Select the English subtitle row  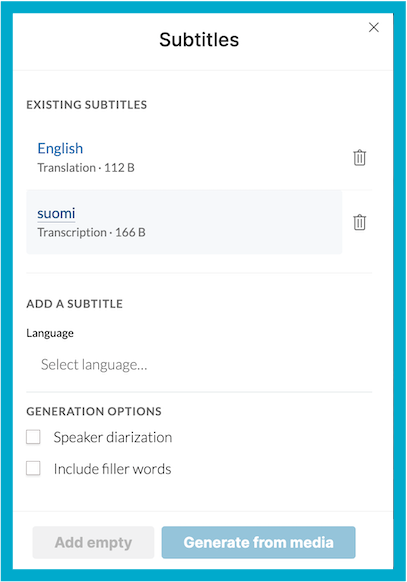[x=184, y=158]
